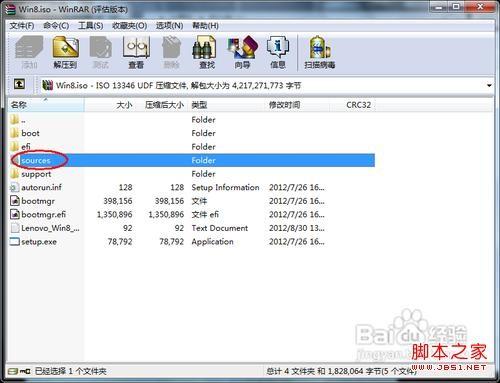The height and width of the screenshot is (383, 500).
Task: Select the setup.exe file entry
Action: (39, 242)
